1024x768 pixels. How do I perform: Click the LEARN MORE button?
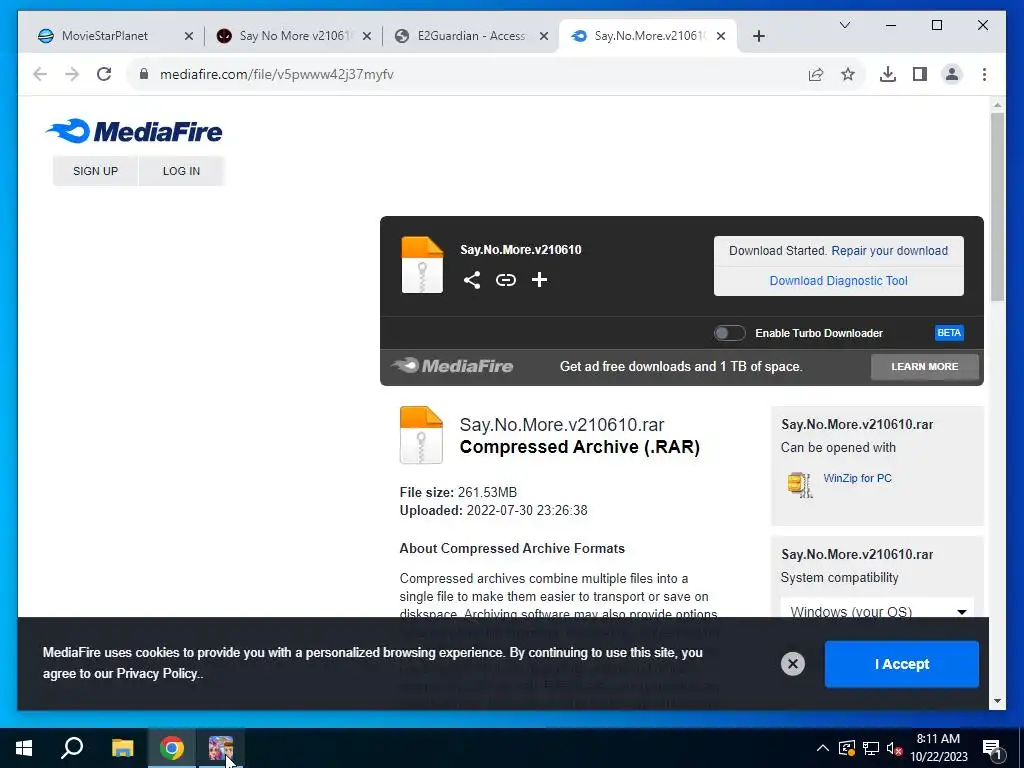pyautogui.click(x=925, y=367)
